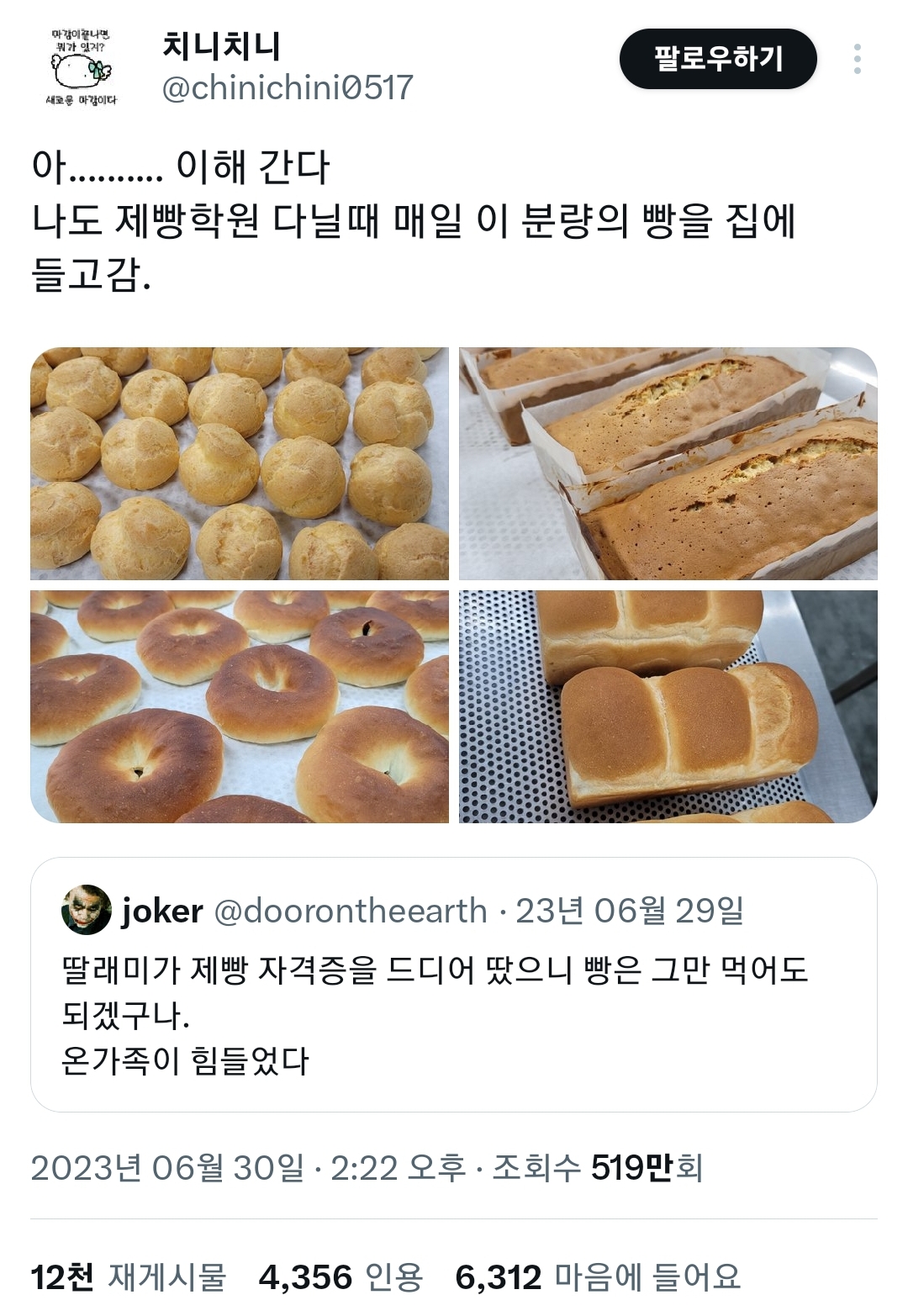Open the white bread loaf photo
The image size is (908, 1316).
(x=668, y=706)
